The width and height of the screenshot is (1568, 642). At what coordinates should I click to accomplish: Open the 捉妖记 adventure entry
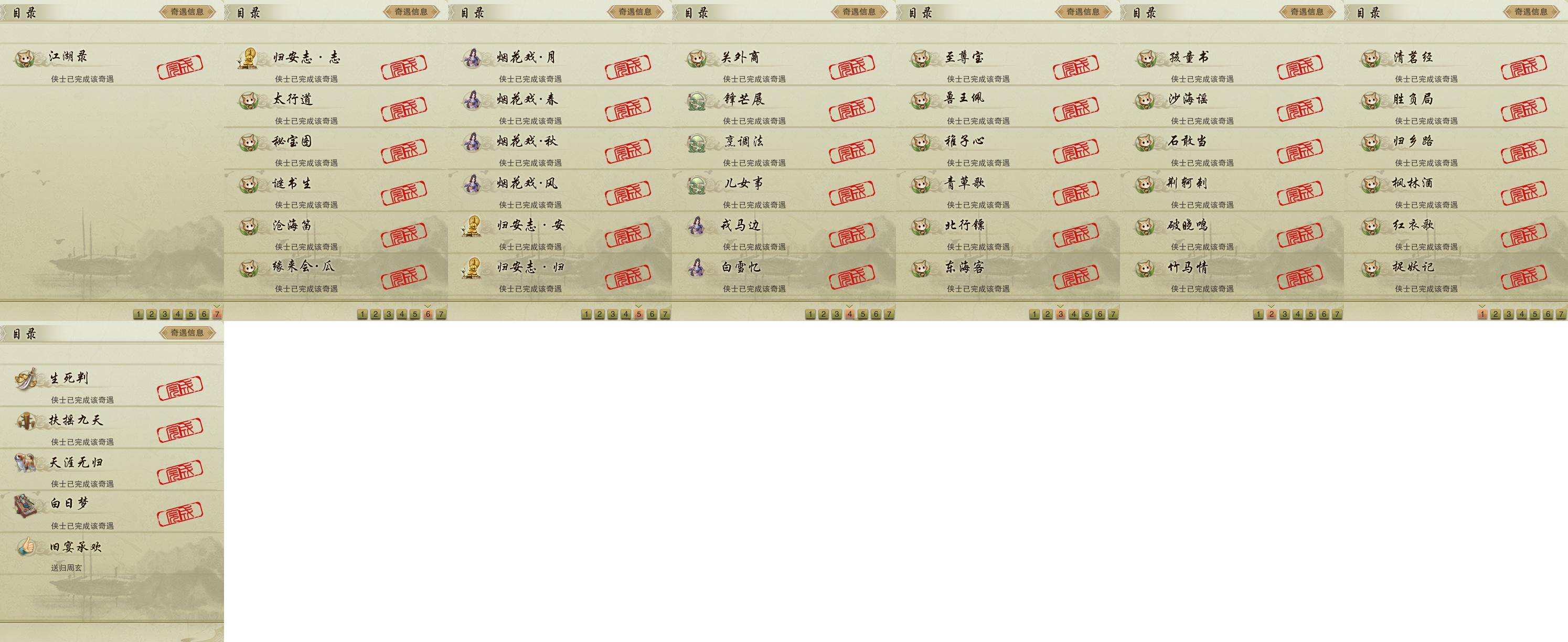click(x=1455, y=274)
